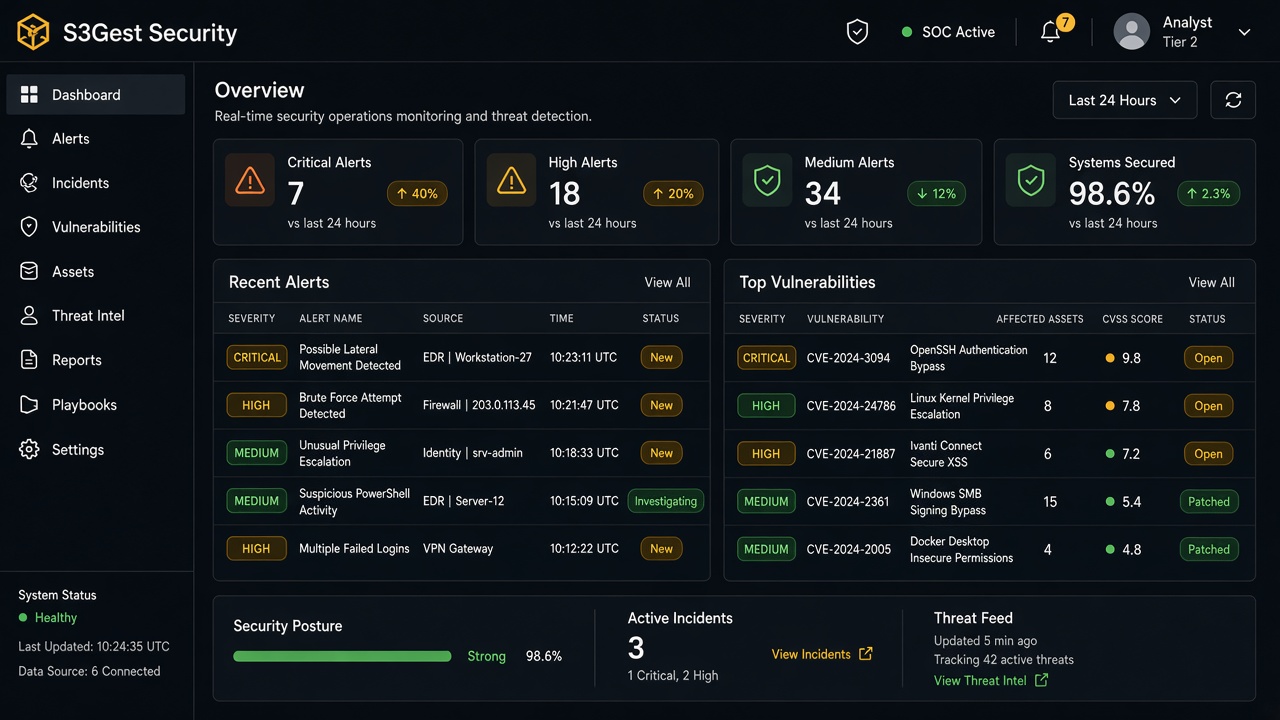
Task: Click the High Alerts warning triangle icon
Action: click(511, 180)
